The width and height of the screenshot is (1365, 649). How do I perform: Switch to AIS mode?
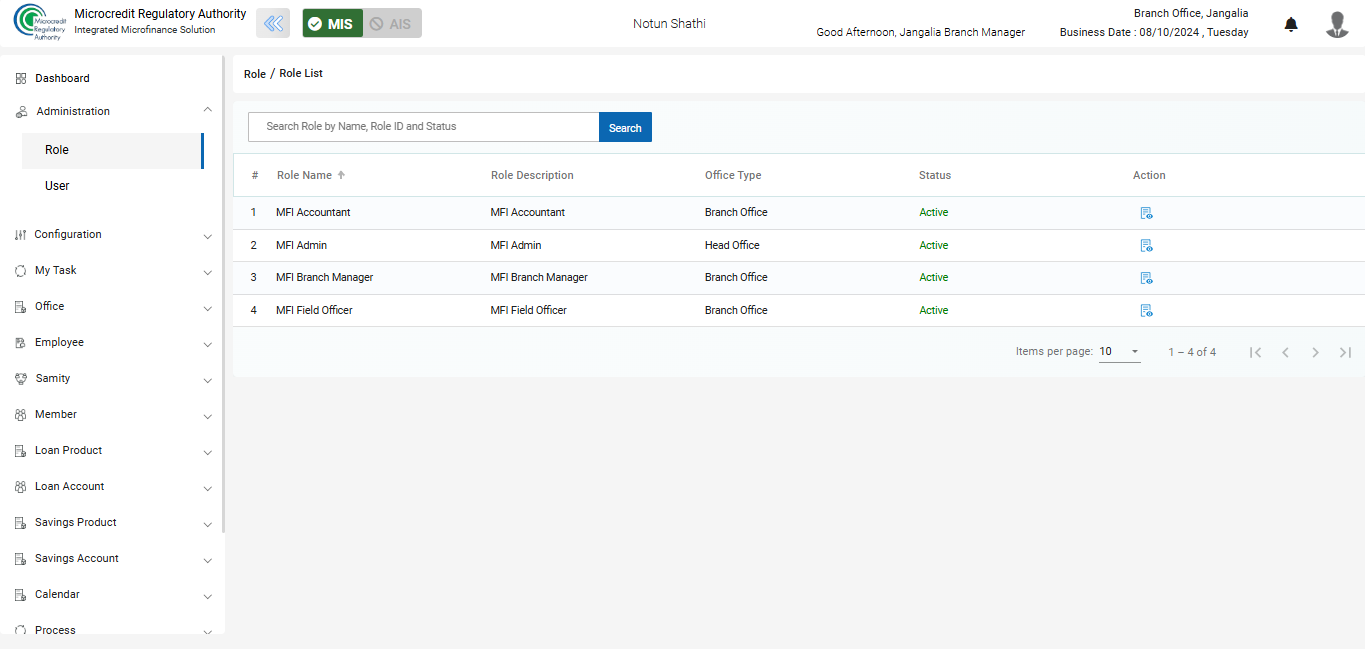pos(392,23)
